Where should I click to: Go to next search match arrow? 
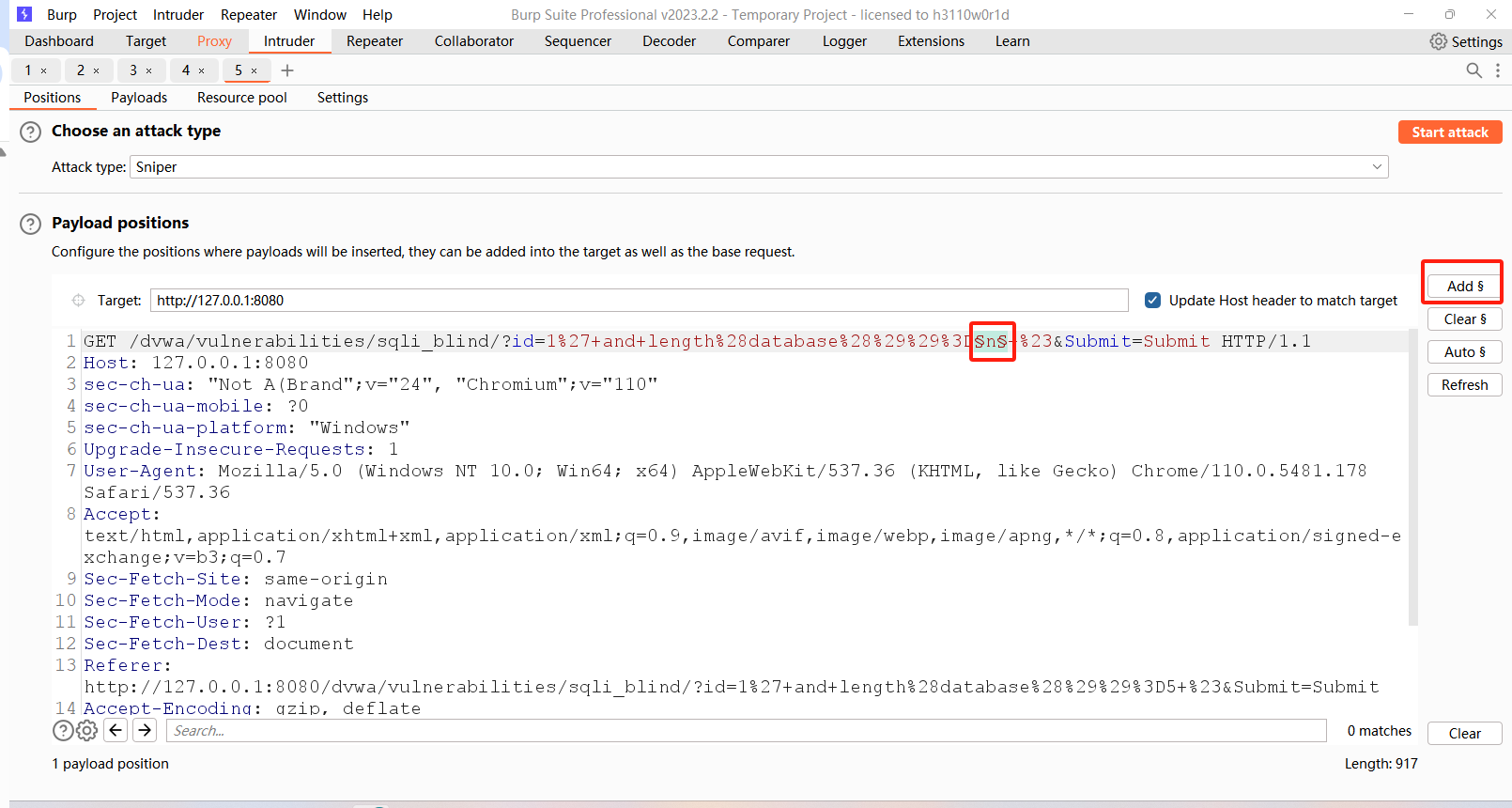[145, 730]
